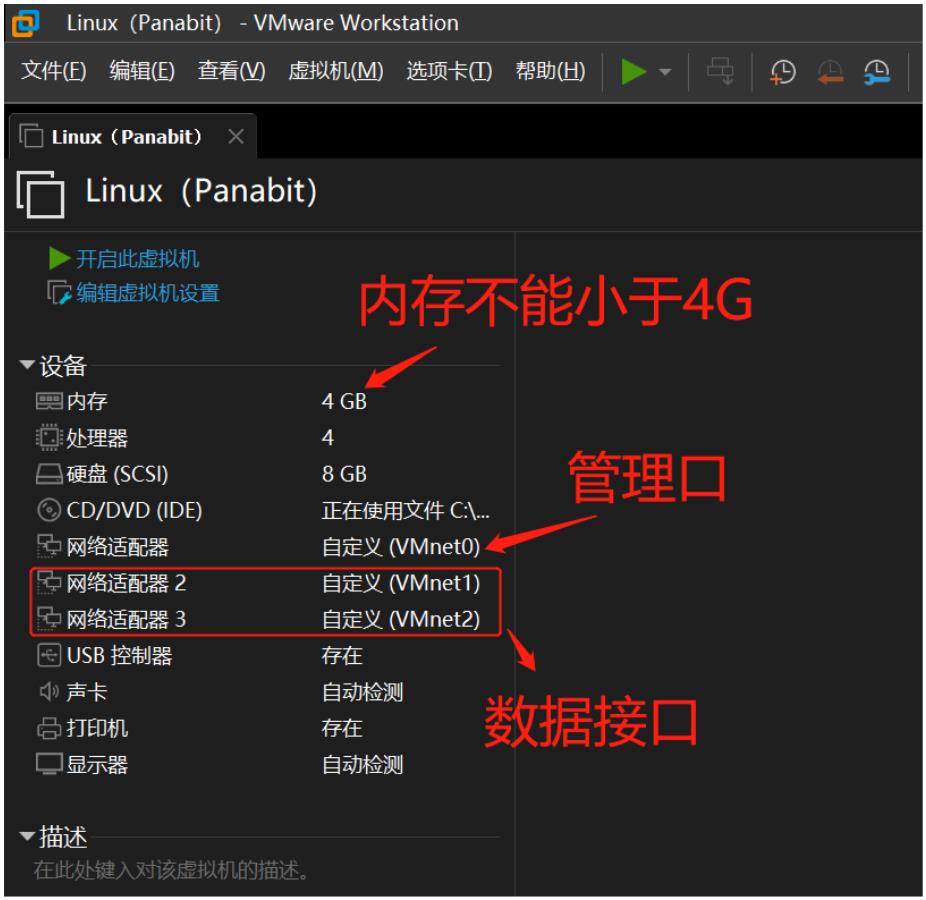Click the 自定义 (VMnet2) value
This screenshot has width=926, height=900.
[x=401, y=619]
